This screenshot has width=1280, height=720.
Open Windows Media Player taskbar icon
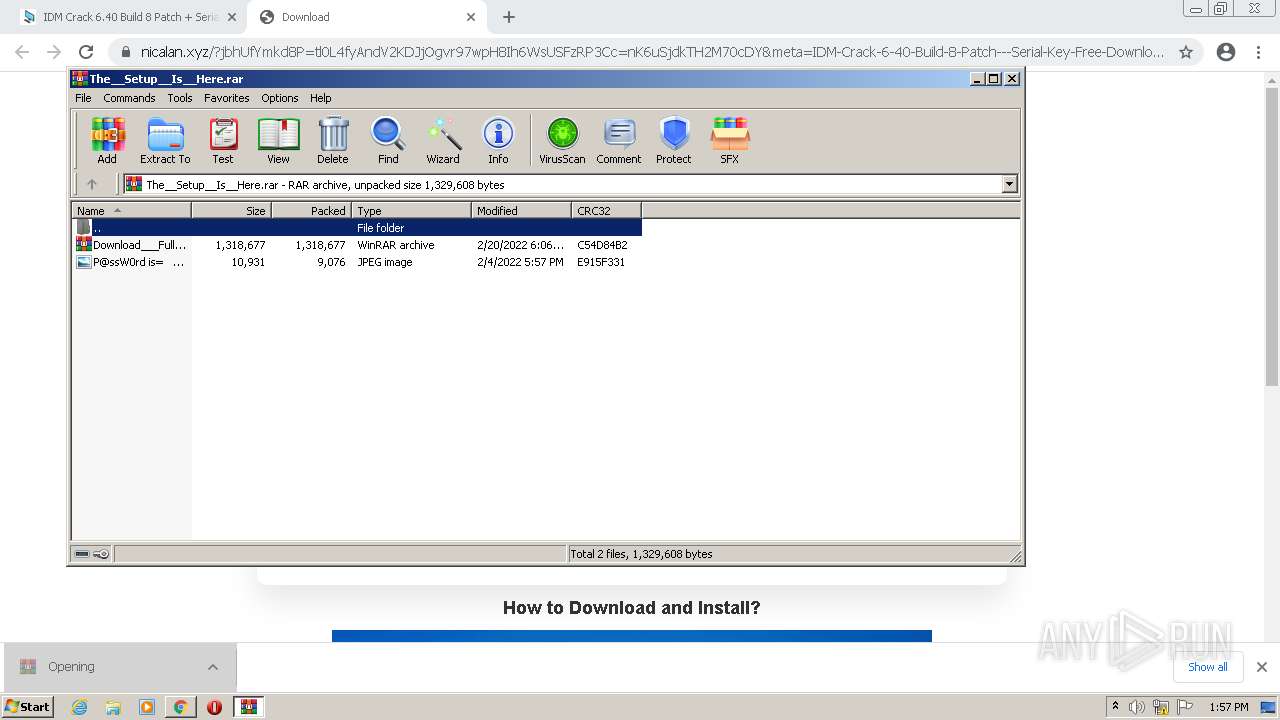pyautogui.click(x=147, y=707)
